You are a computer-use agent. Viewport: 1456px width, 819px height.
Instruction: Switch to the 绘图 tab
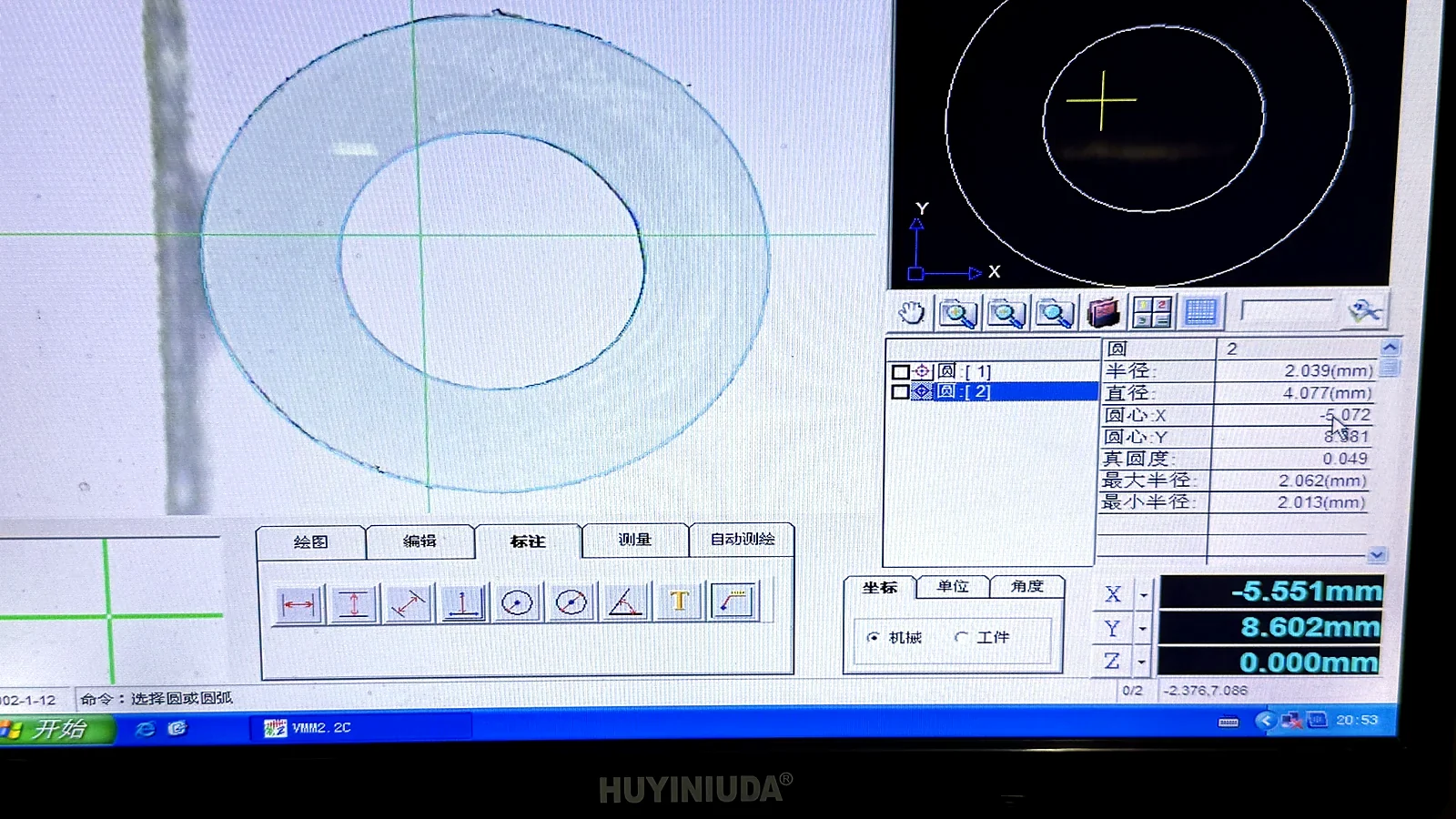point(311,541)
